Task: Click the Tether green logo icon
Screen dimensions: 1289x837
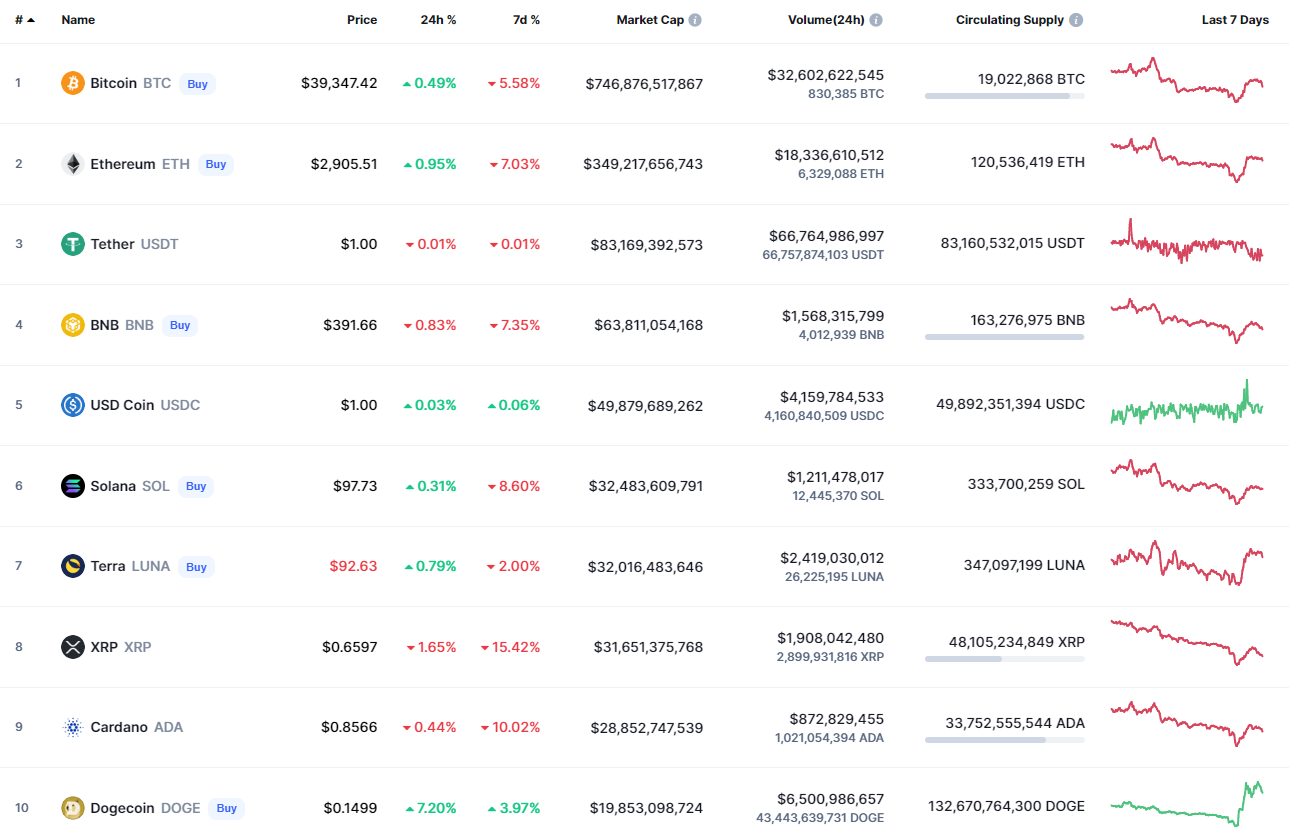Action: pos(73,244)
